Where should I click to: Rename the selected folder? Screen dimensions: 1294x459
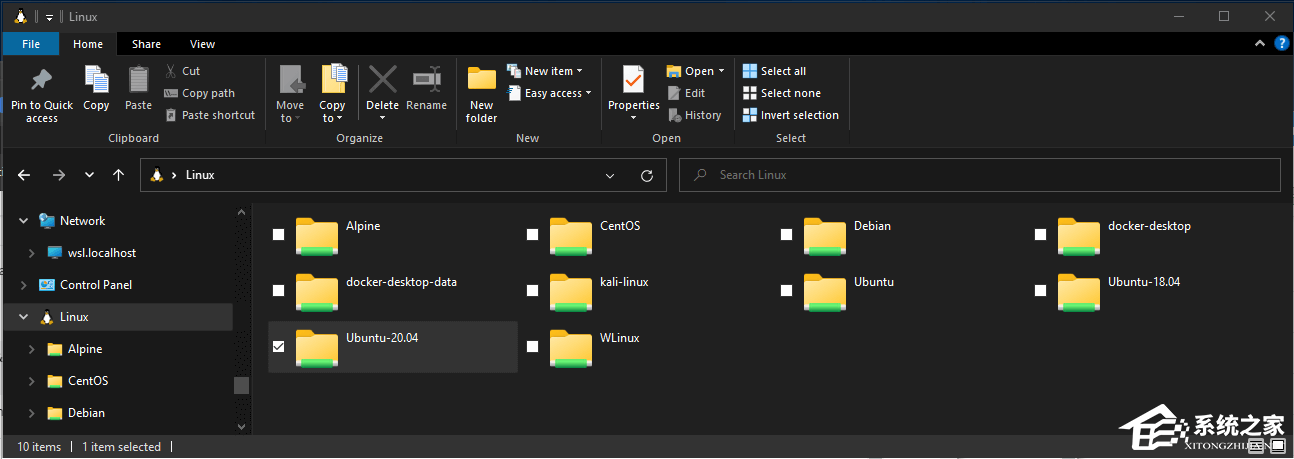(x=427, y=90)
